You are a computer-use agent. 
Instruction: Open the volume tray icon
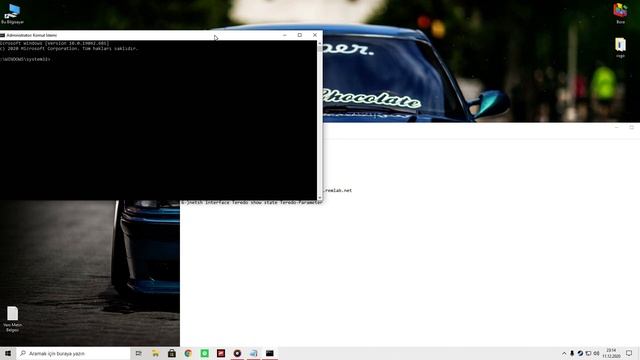tap(596, 353)
